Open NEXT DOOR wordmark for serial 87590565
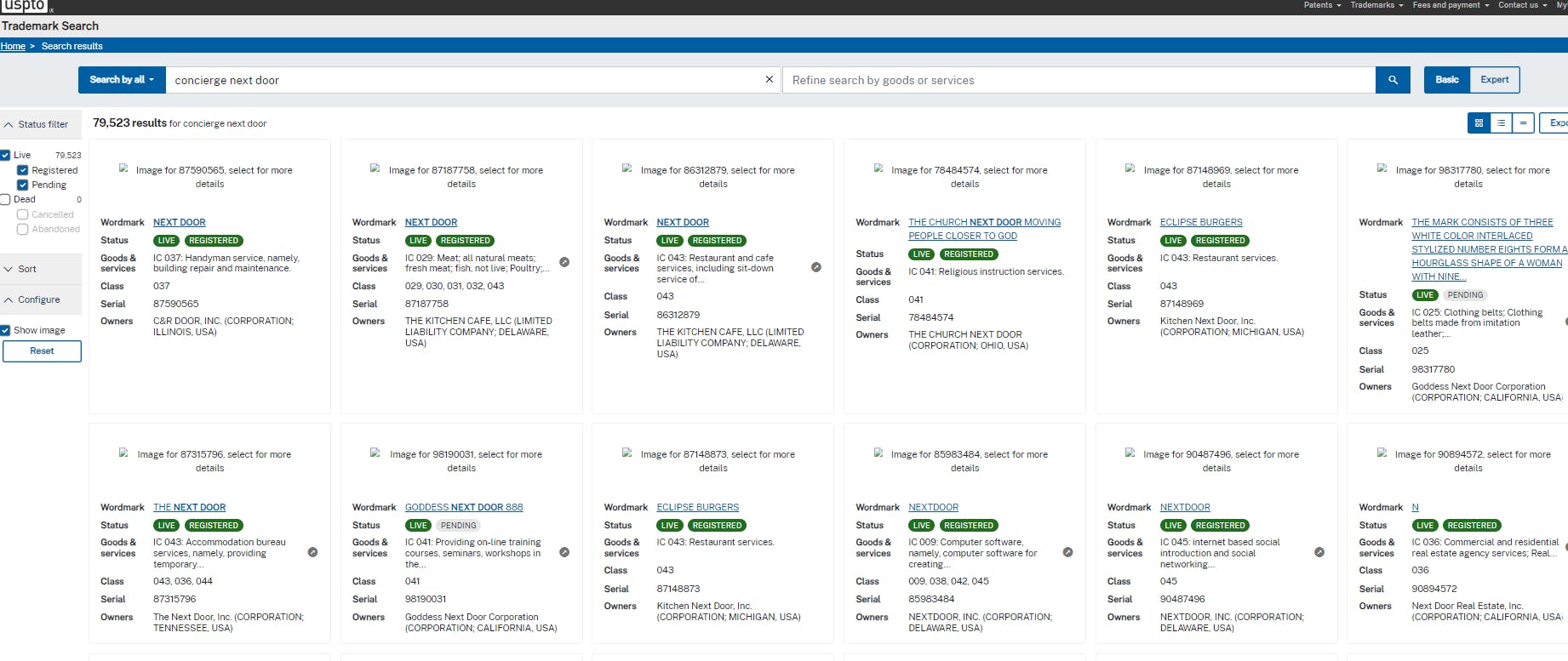 [180, 222]
